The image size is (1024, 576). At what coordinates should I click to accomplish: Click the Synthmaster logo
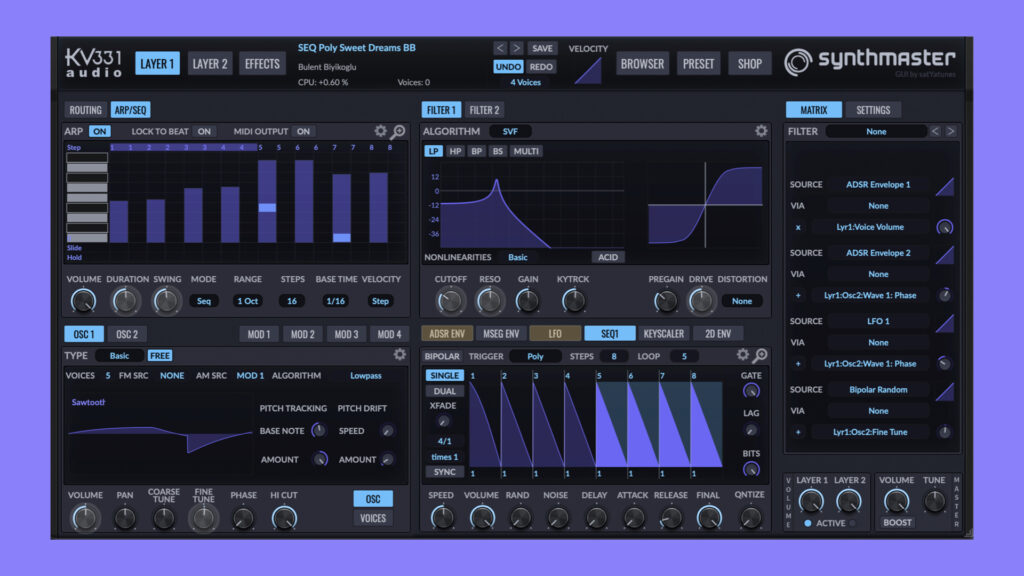click(x=869, y=61)
